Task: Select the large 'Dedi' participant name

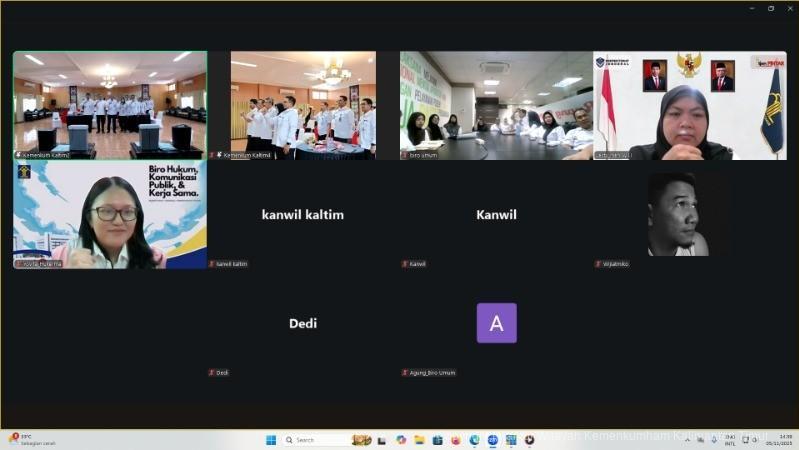Action: click(x=303, y=323)
